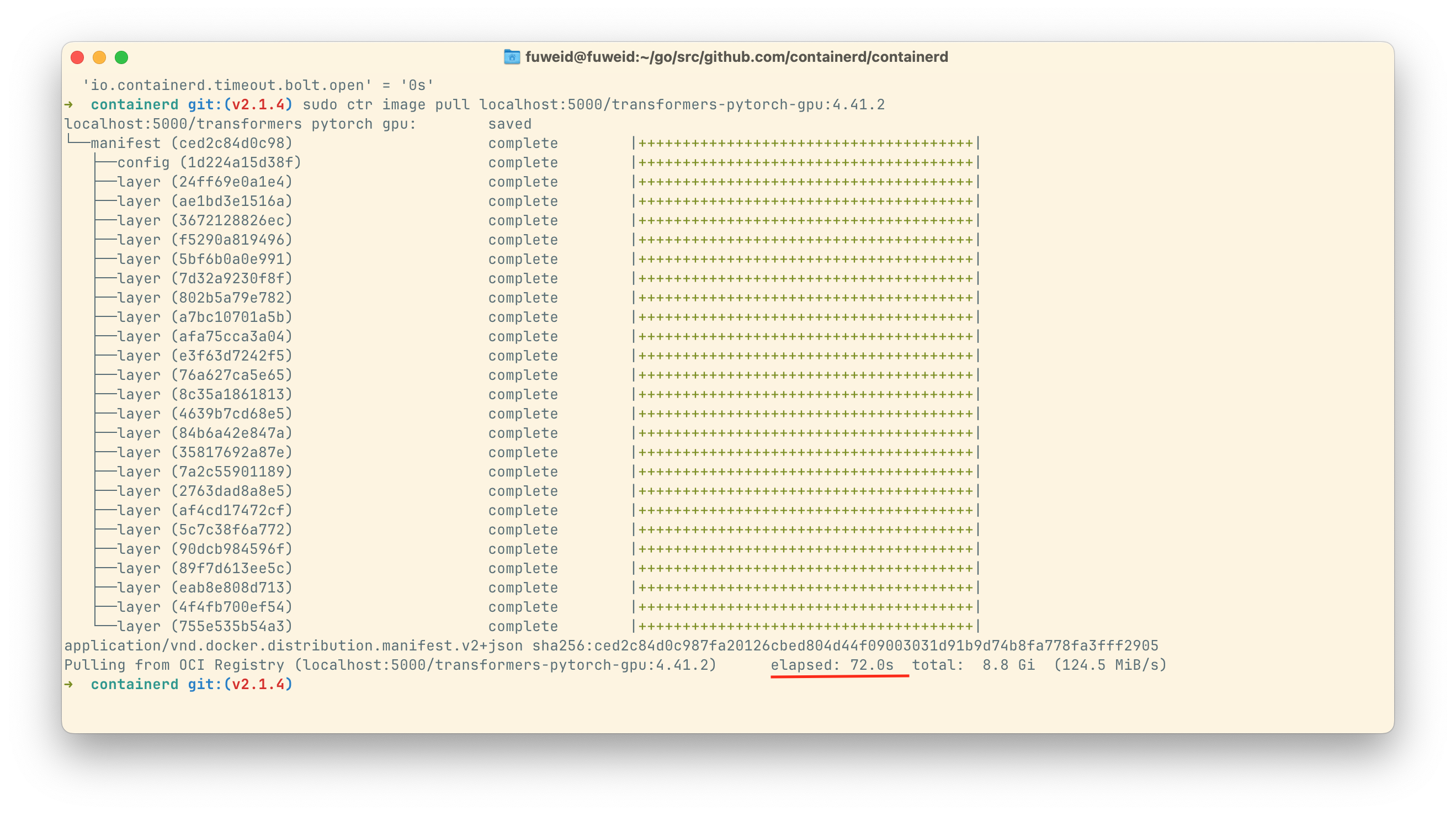
Task: Click the config (1d224a15d38f) entry
Action: click(x=209, y=163)
